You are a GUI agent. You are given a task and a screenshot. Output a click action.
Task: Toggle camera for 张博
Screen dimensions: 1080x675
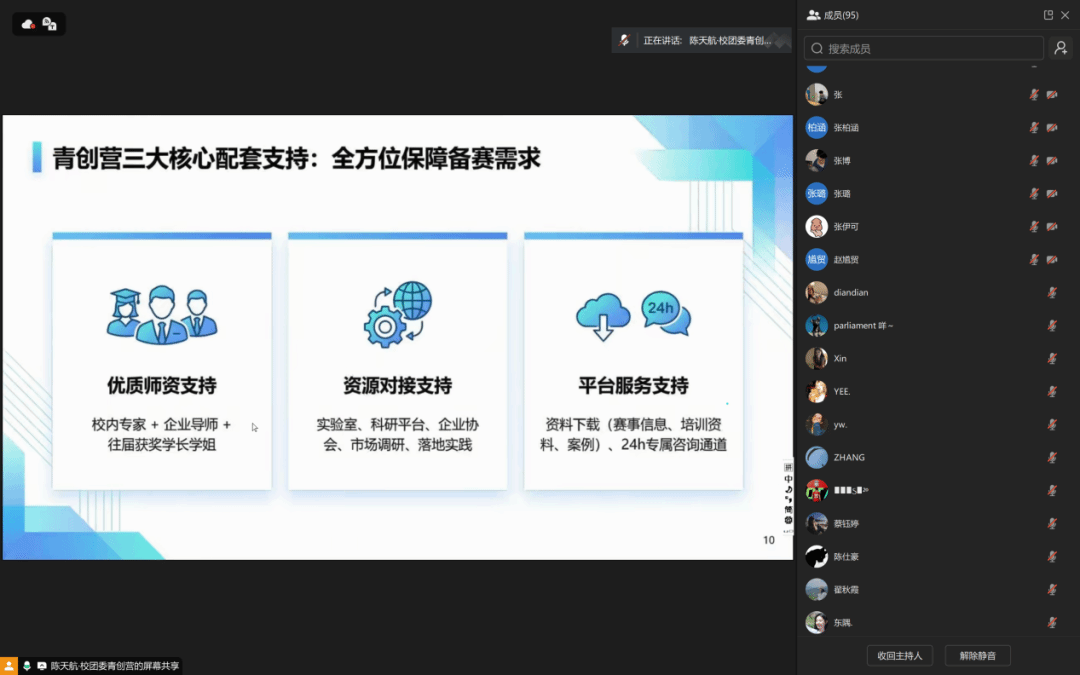click(1052, 161)
